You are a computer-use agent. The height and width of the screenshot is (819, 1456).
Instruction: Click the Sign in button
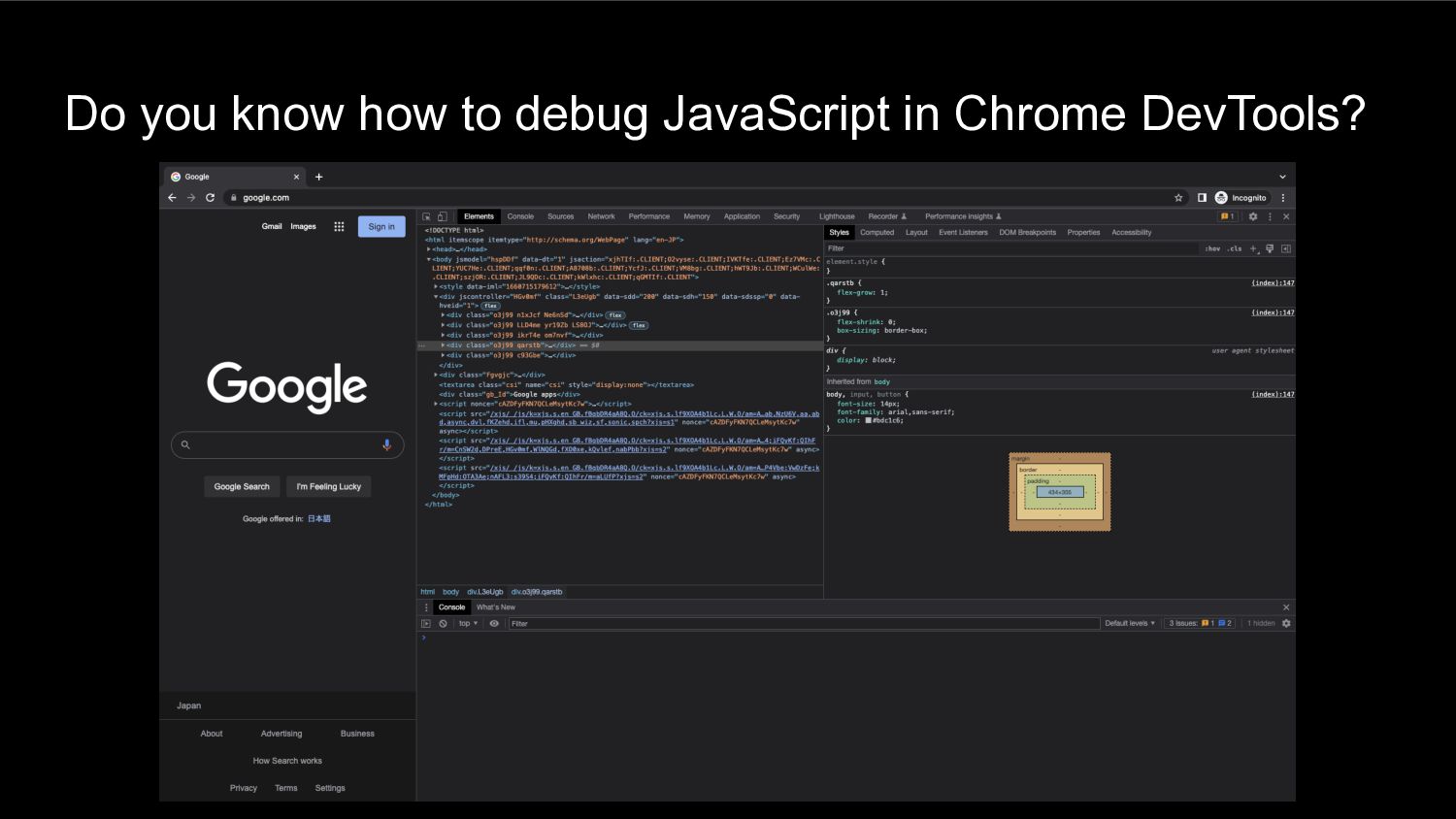click(381, 226)
